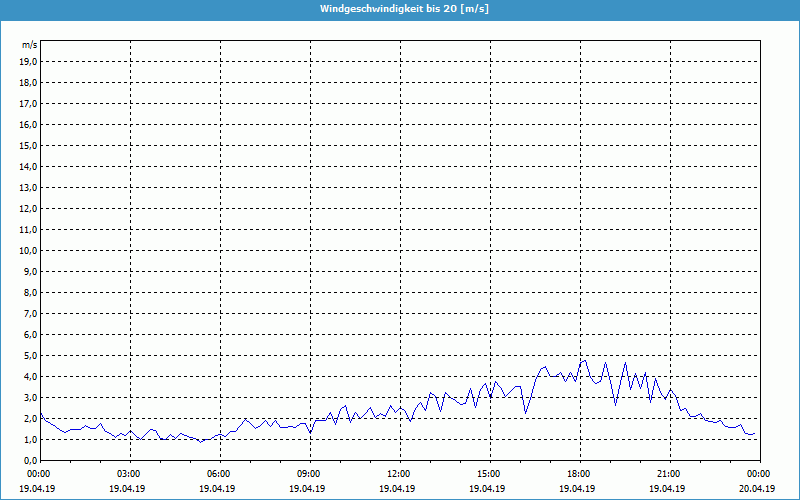
Task: Click the 09:00 time axis label
Action: click(x=309, y=474)
